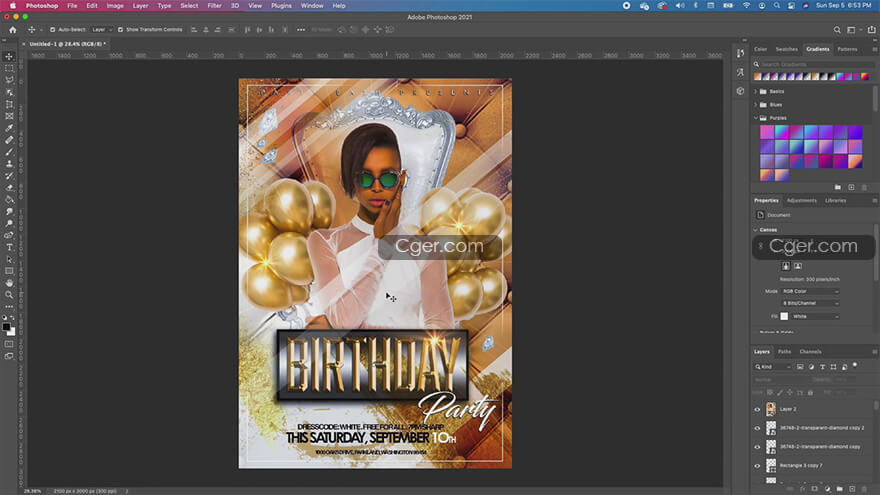This screenshot has height=495, width=880.
Task: Choose the Zoom tool from the toolbar
Action: coord(9,295)
